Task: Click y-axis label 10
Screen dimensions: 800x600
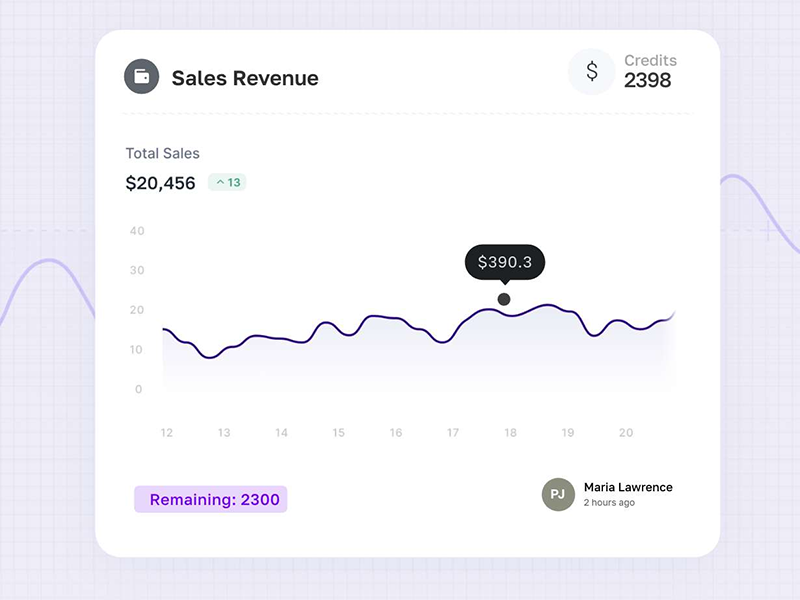Action: pos(136,350)
